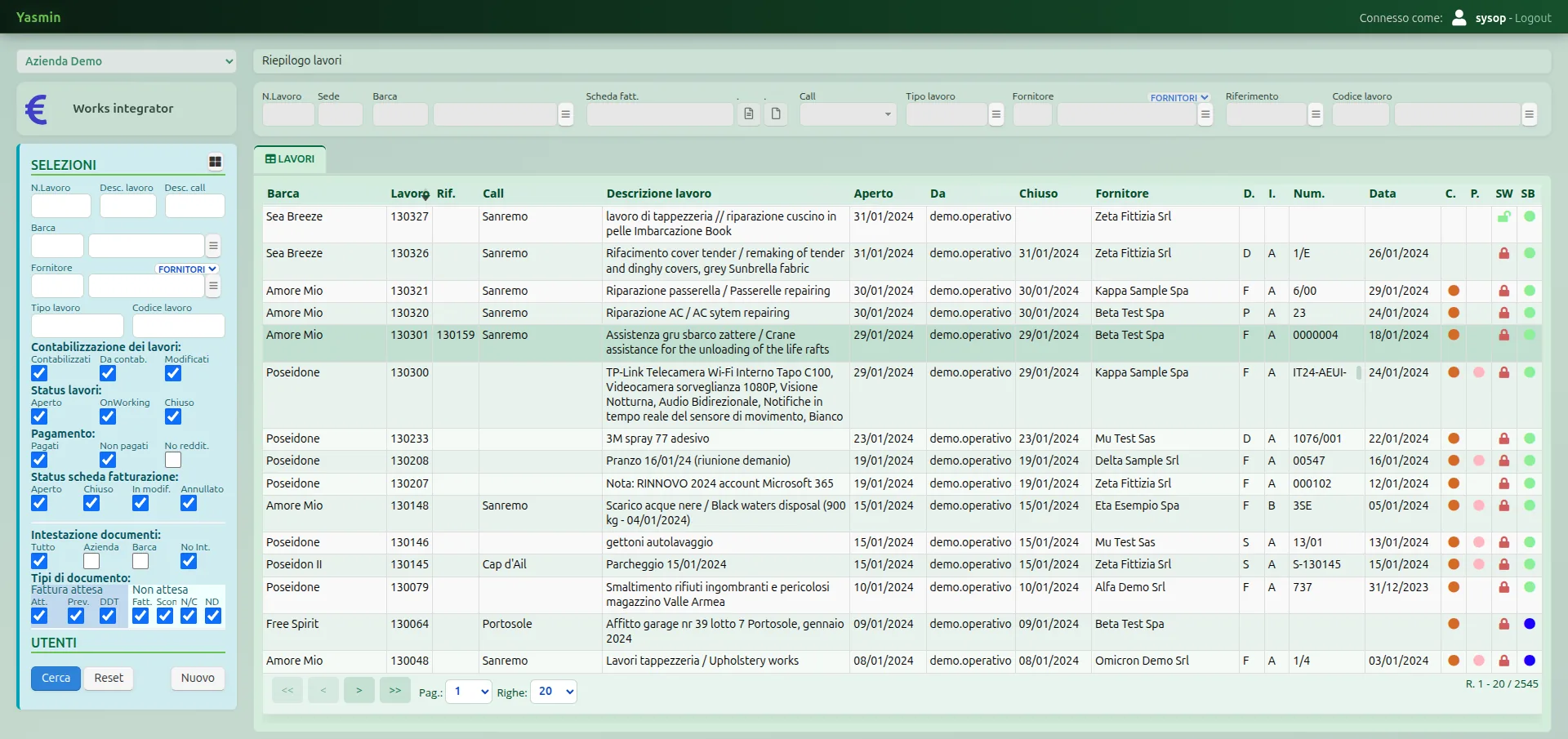Enable the No reddit. payment checkbox
The width and height of the screenshot is (1568, 739).
173,460
